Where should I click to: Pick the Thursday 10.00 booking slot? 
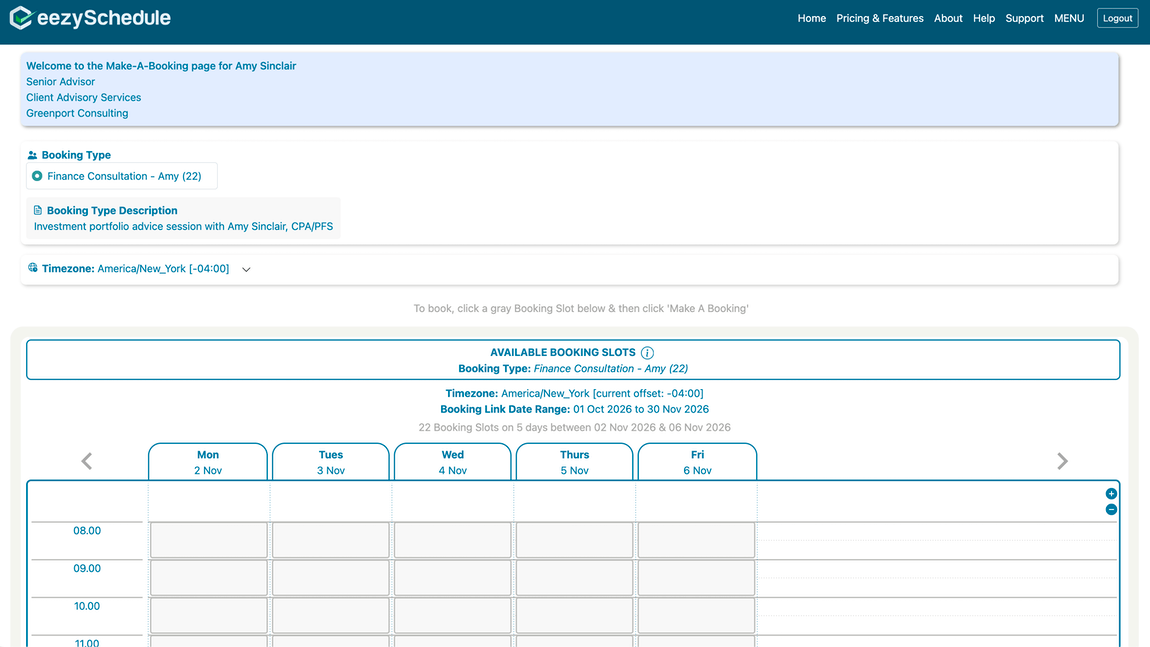click(x=574, y=615)
